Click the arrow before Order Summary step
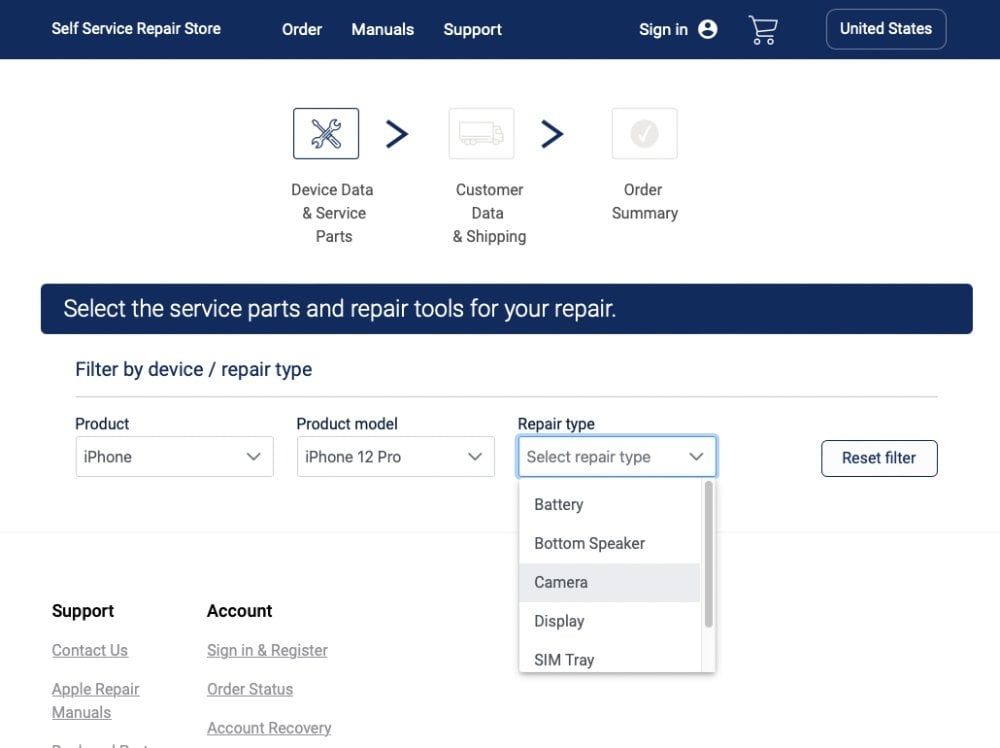Viewport: 1000px width, 748px height. (552, 134)
